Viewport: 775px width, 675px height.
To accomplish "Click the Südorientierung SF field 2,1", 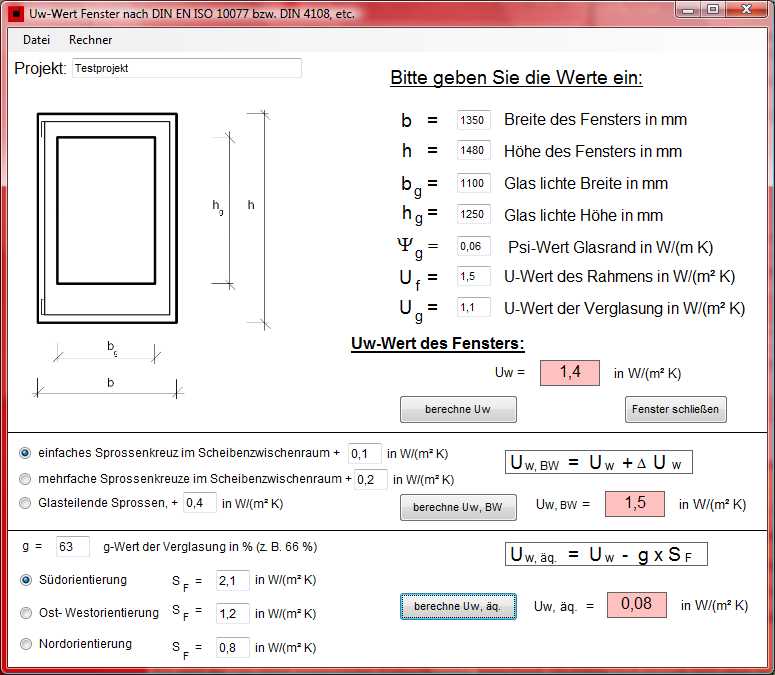I will click(232, 580).
